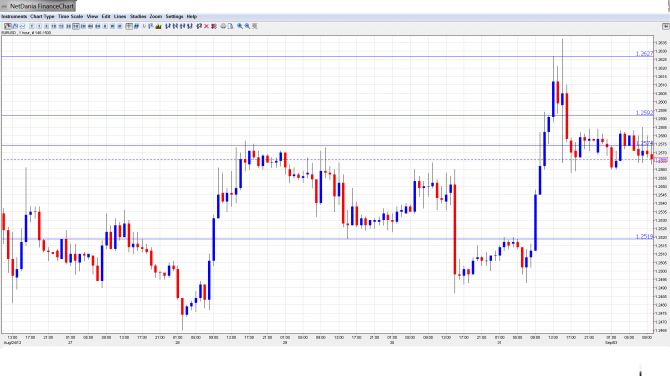The height and width of the screenshot is (376, 670).
Task: Click the EURUSD 1 hour chart caption
Action: click(x=26, y=33)
